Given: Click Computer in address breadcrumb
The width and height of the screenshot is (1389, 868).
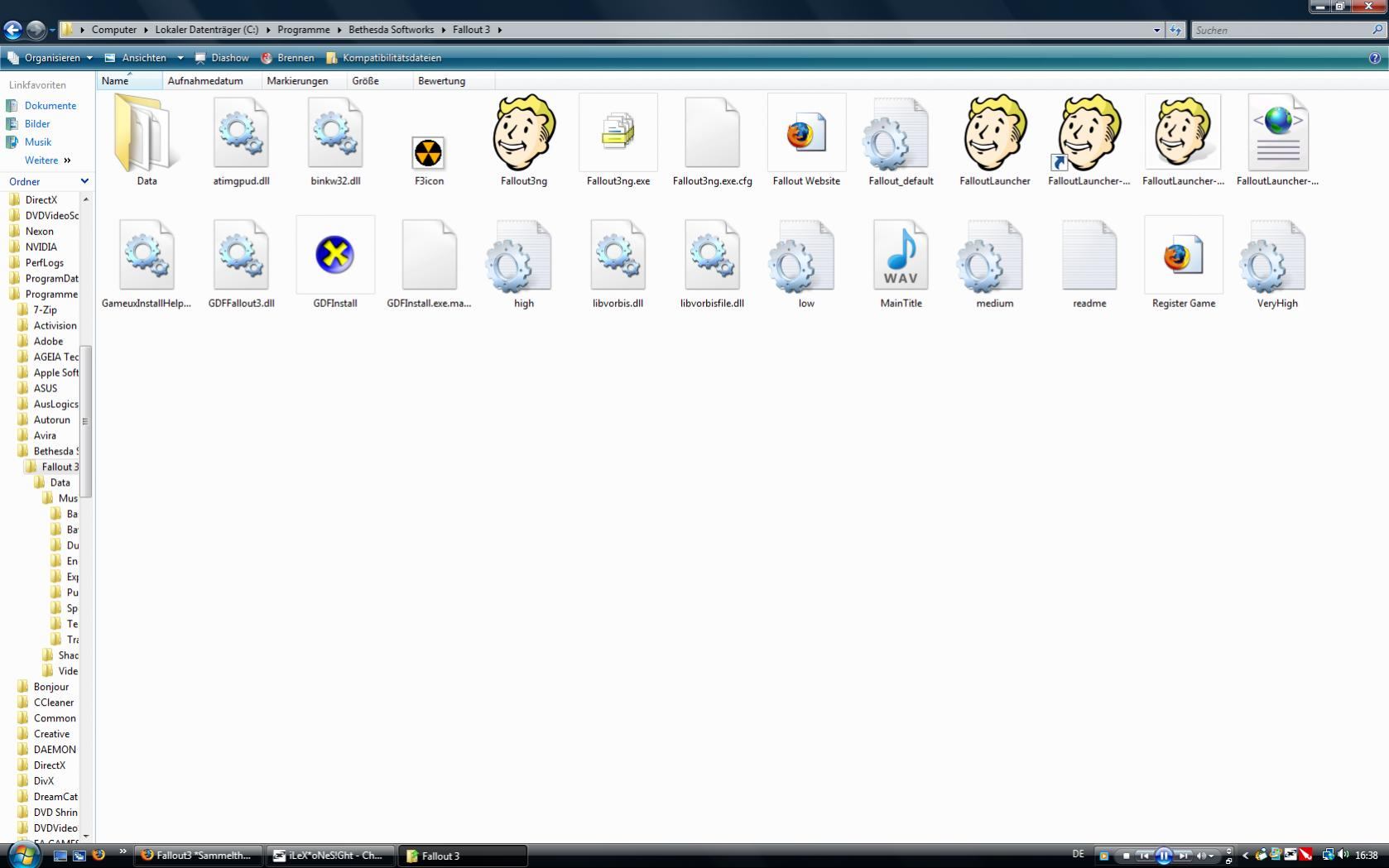Looking at the screenshot, I should pyautogui.click(x=114, y=30).
